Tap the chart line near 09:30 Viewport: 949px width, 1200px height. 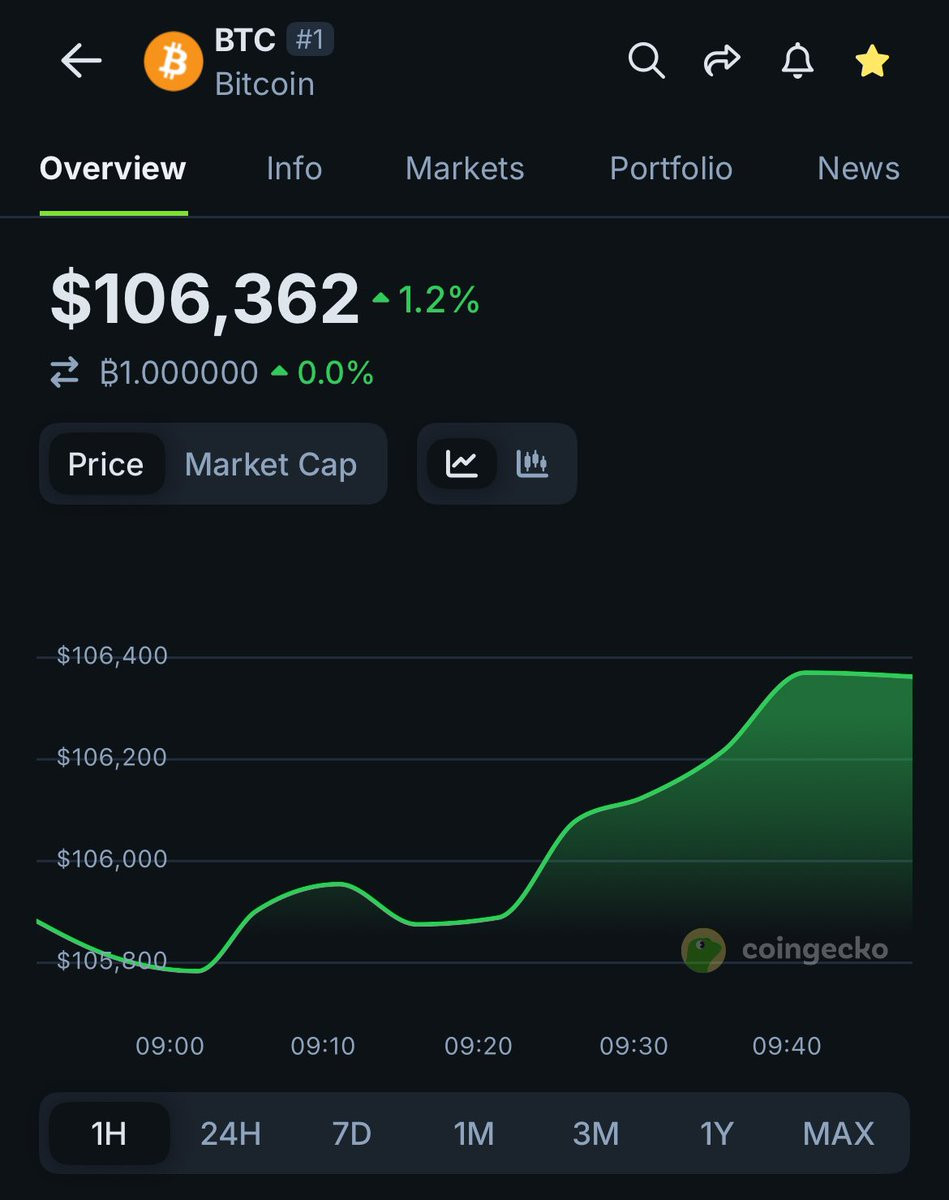pyautogui.click(x=633, y=800)
